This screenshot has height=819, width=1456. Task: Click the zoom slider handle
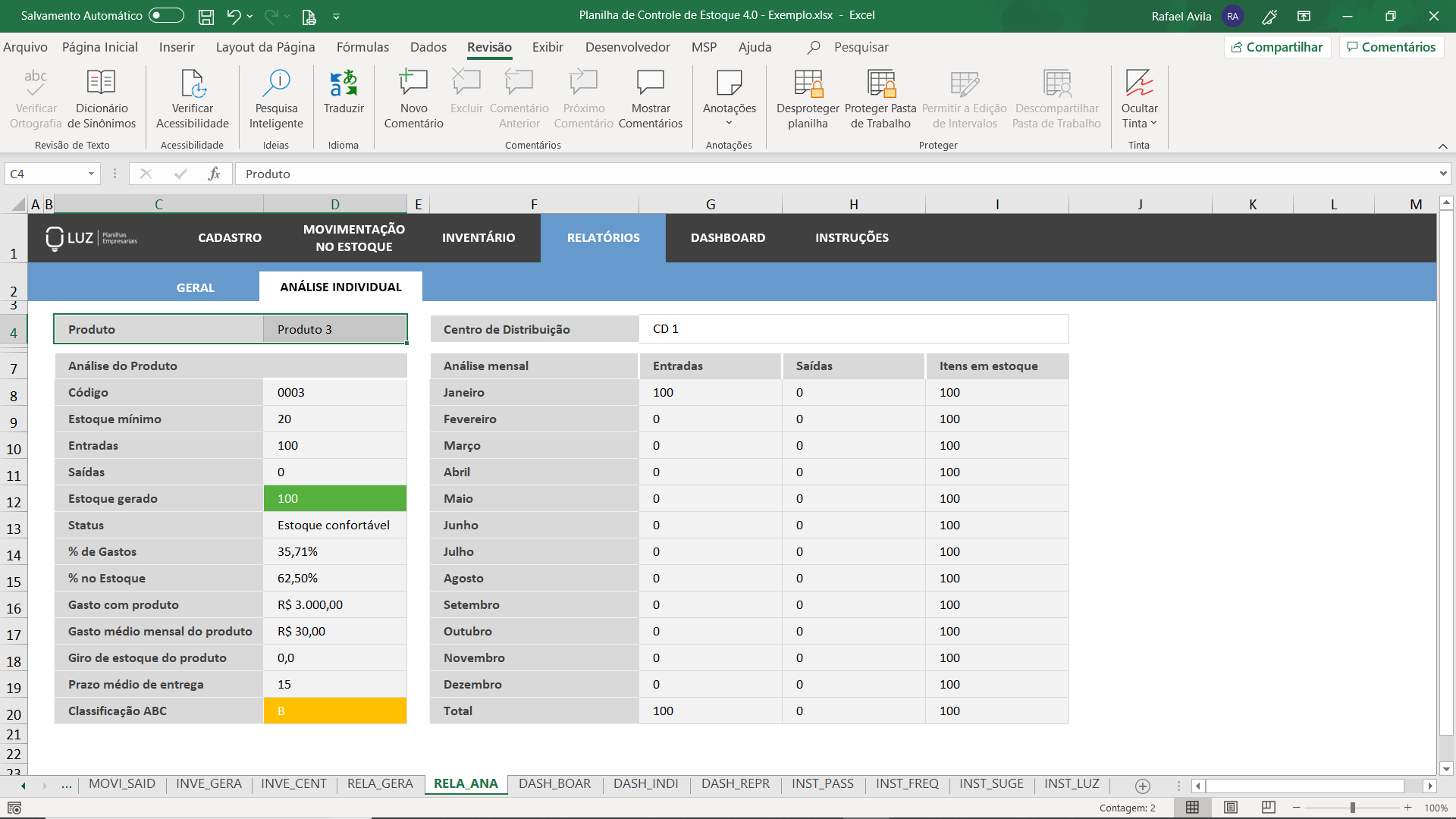1352,808
